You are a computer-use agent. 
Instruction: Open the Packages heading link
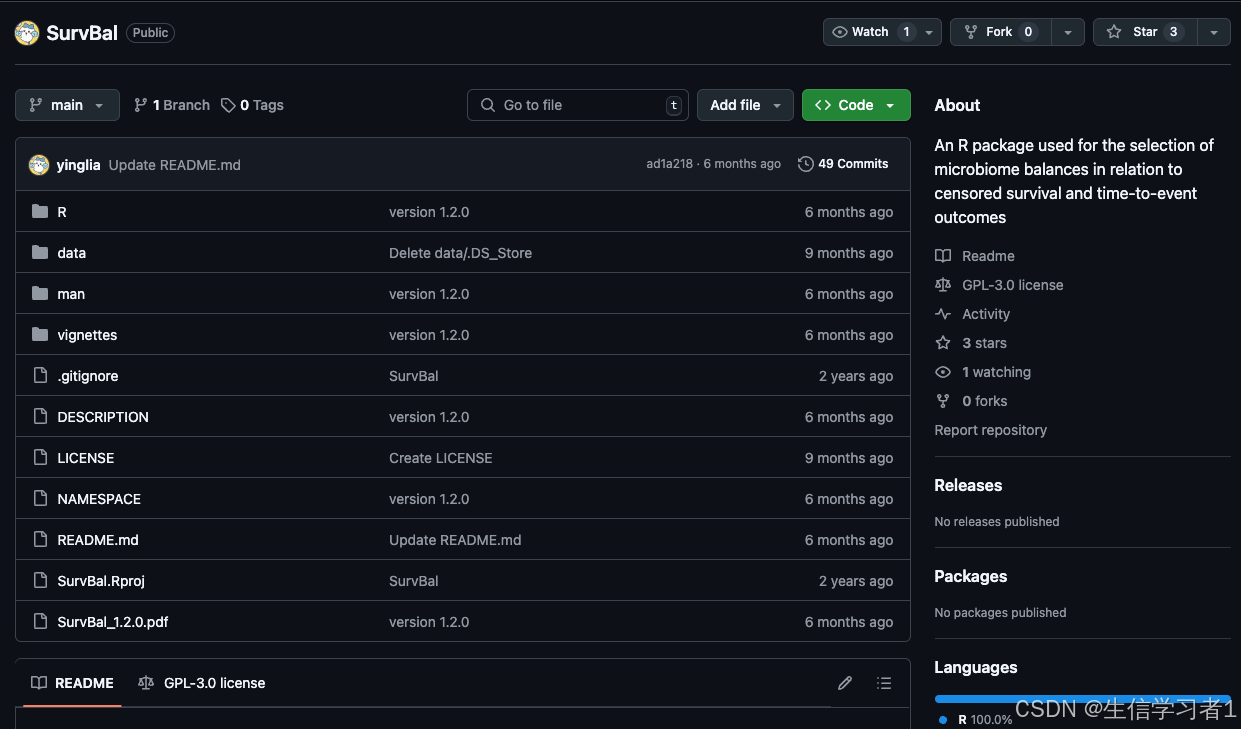[971, 576]
